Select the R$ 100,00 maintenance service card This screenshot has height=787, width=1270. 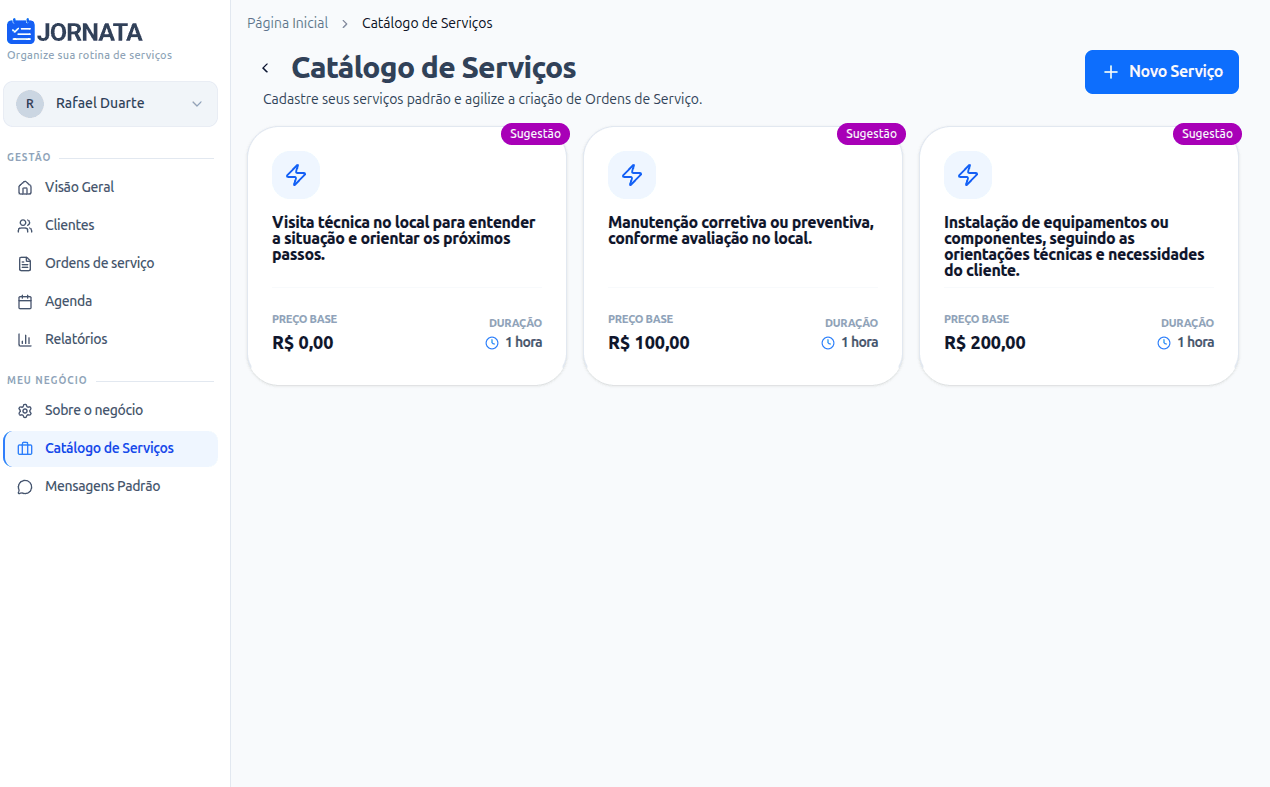click(742, 255)
